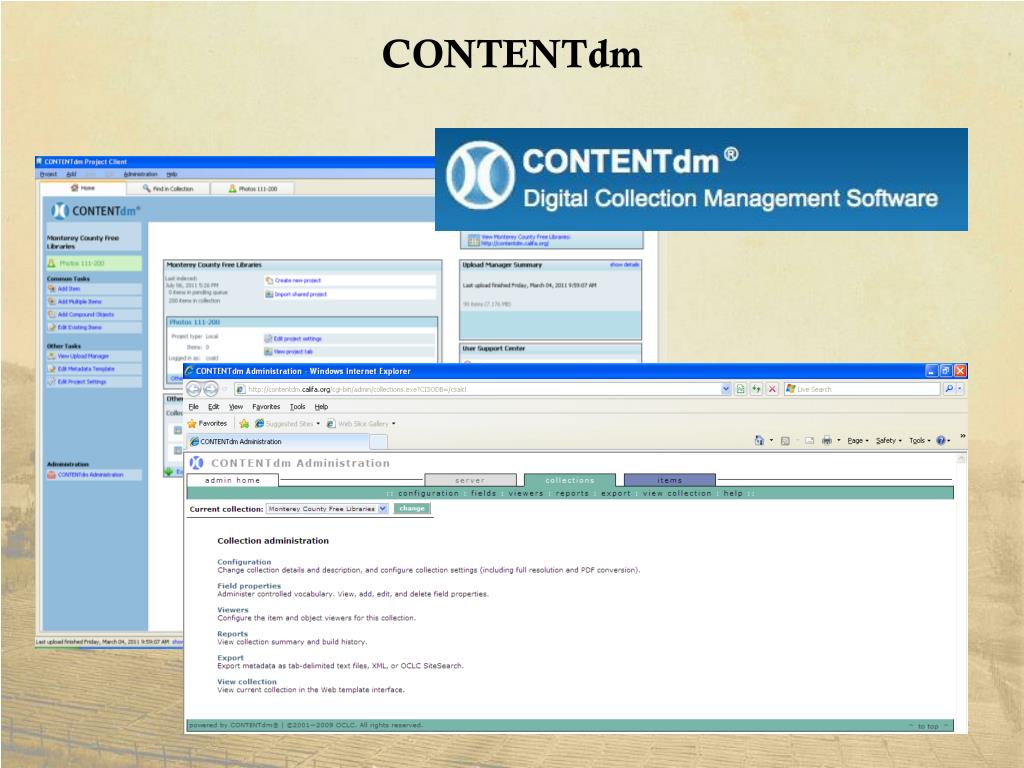The image size is (1024, 768).
Task: Click Add Multiple Items icon in Project Client
Action: click(x=52, y=302)
